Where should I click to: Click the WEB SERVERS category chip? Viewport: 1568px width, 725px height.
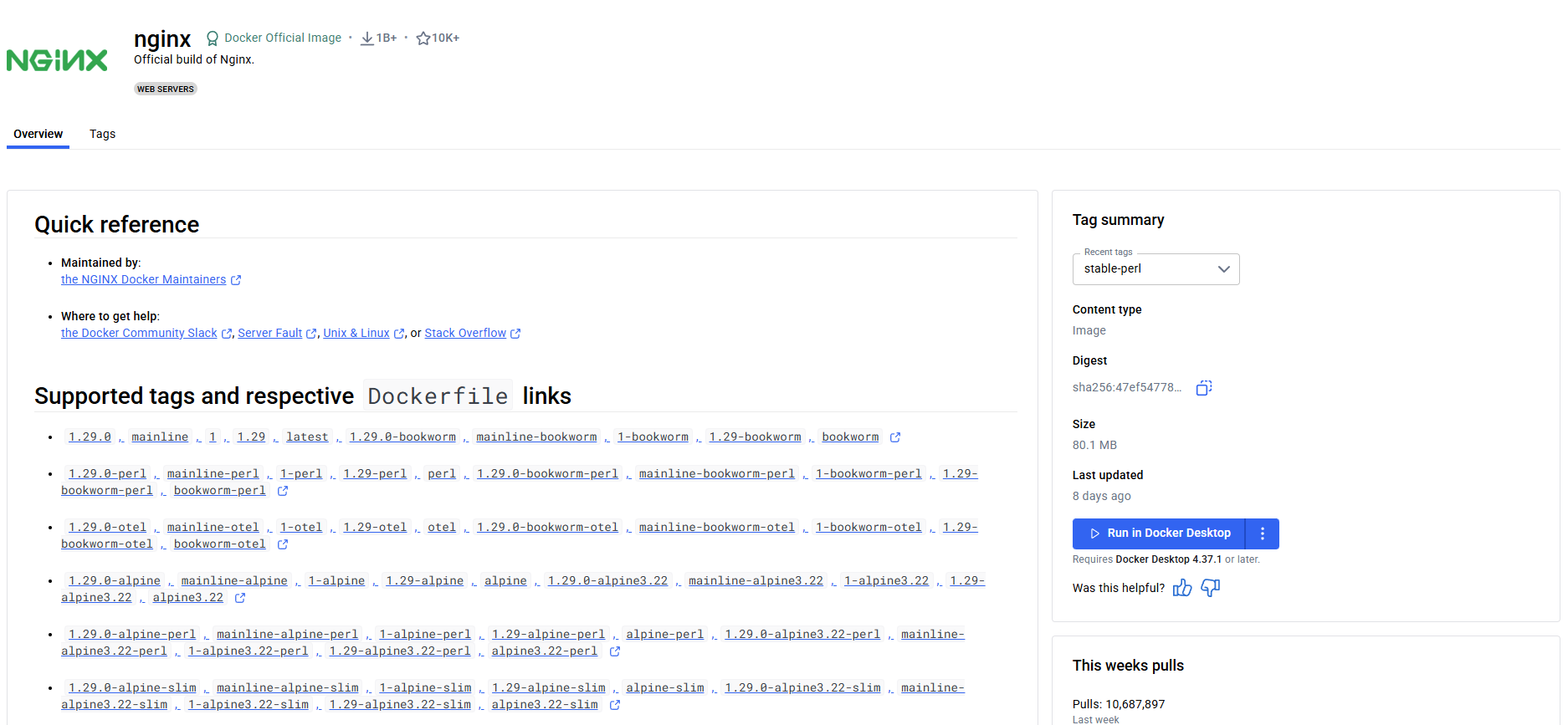(x=166, y=89)
